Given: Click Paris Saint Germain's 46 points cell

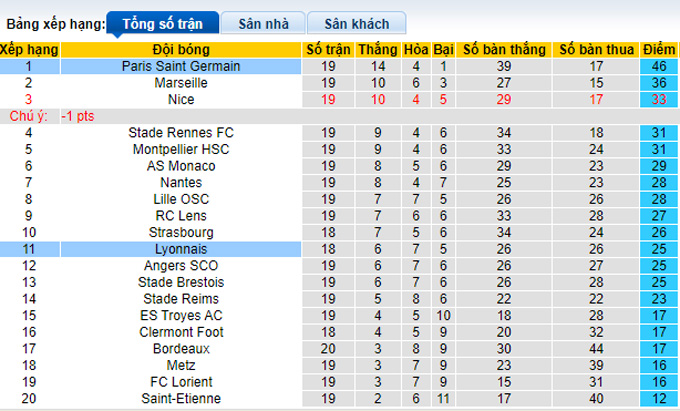Looking at the screenshot, I should tap(659, 66).
